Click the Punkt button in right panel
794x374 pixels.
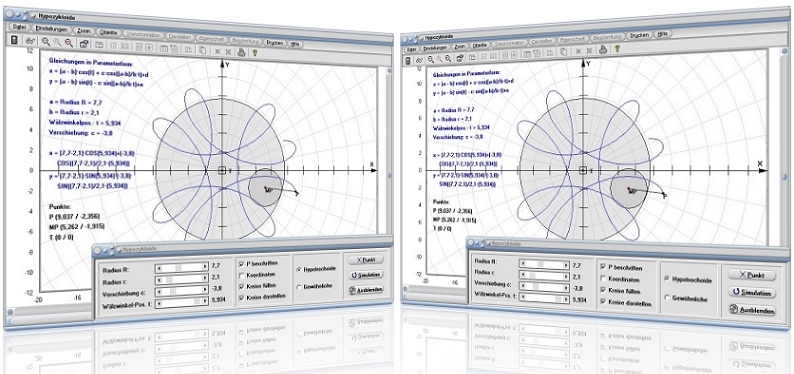751,275
